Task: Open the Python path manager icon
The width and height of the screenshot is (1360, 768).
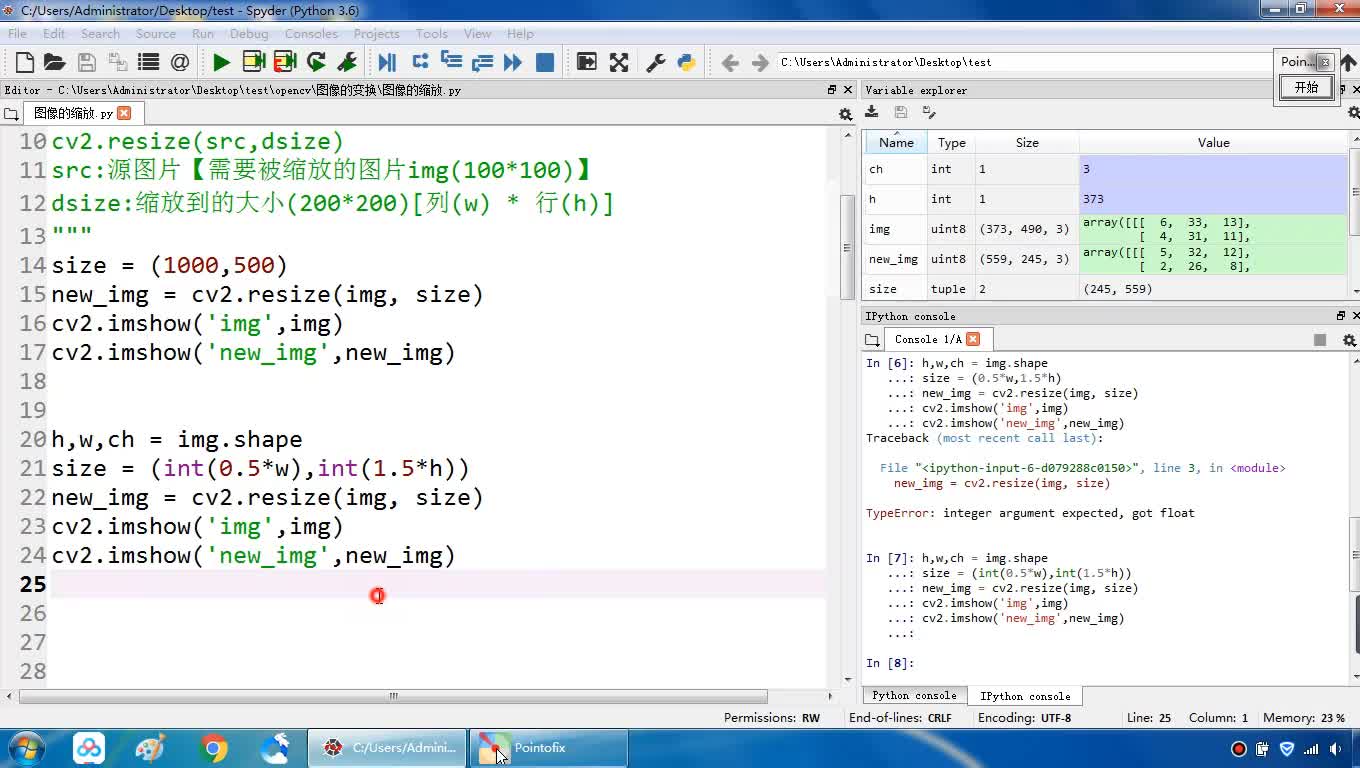Action: click(x=686, y=62)
